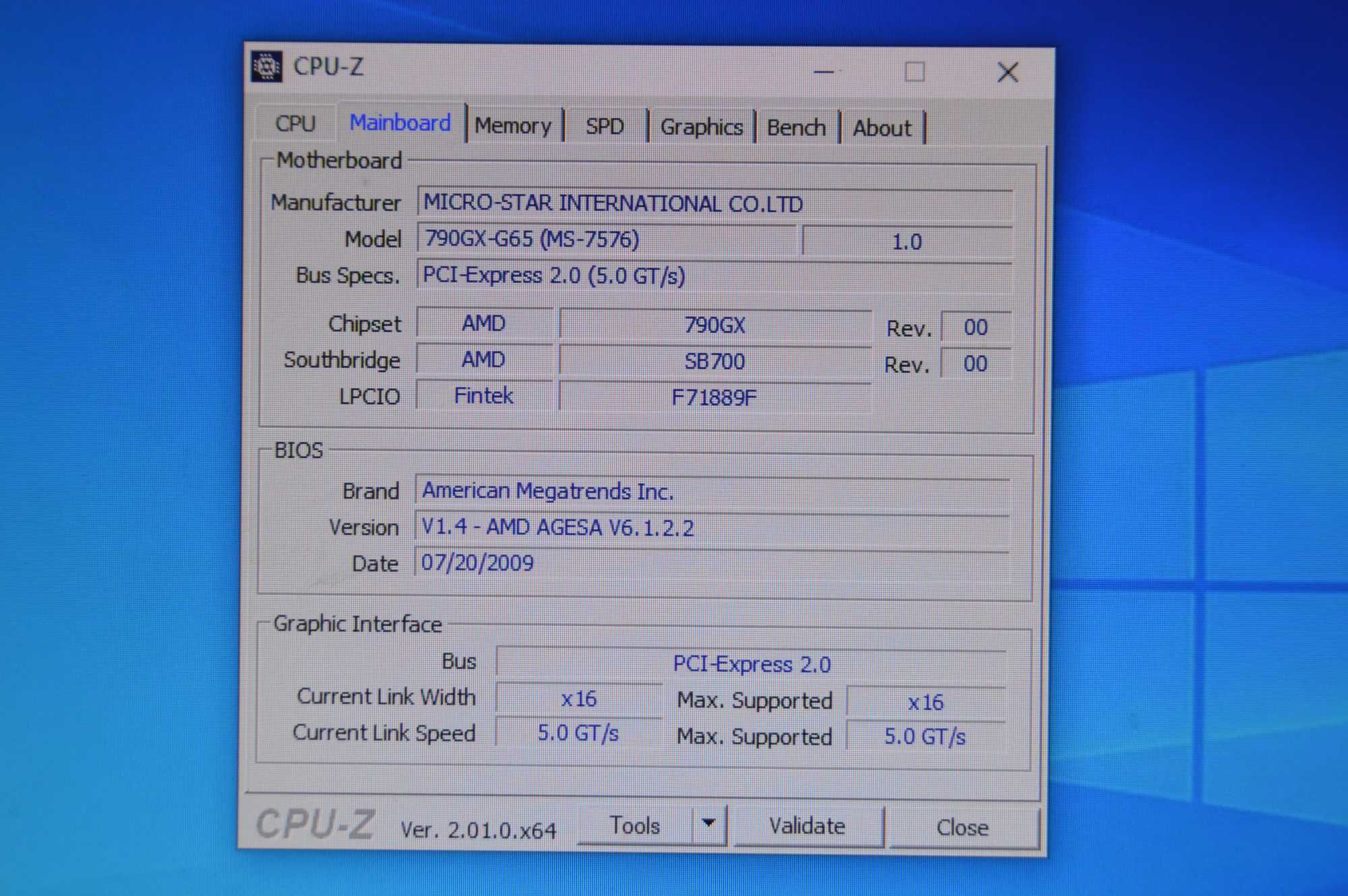
Task: Click the LPCIO model field F71889F
Action: [x=715, y=397]
